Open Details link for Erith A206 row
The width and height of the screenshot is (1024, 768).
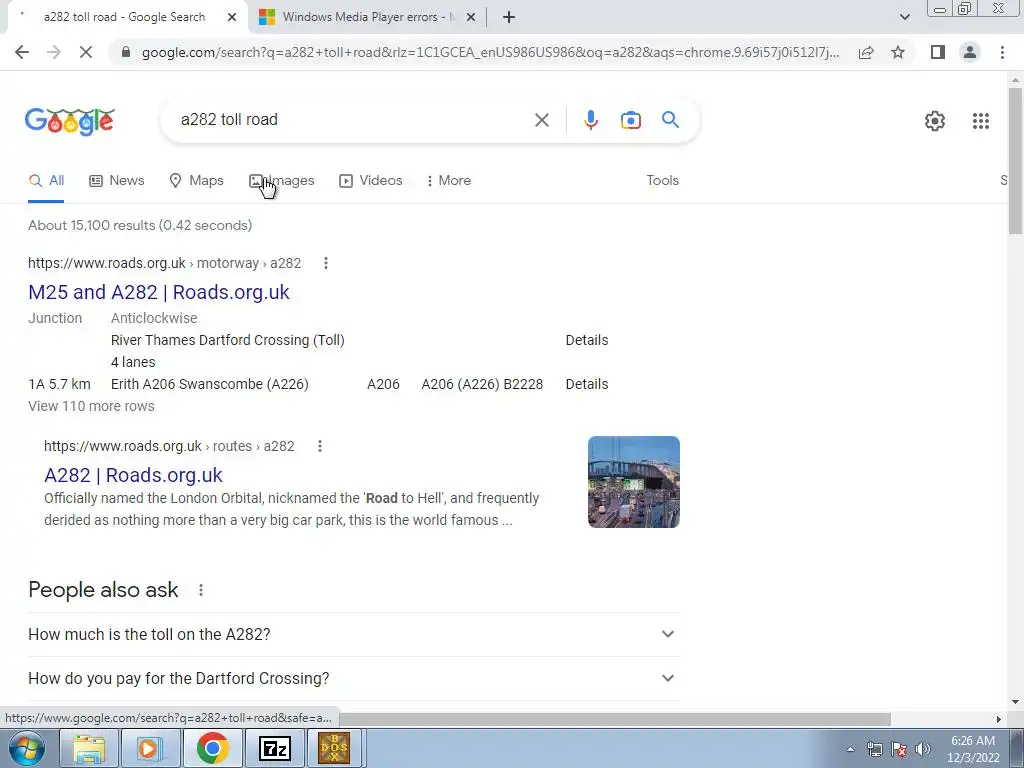coord(586,384)
